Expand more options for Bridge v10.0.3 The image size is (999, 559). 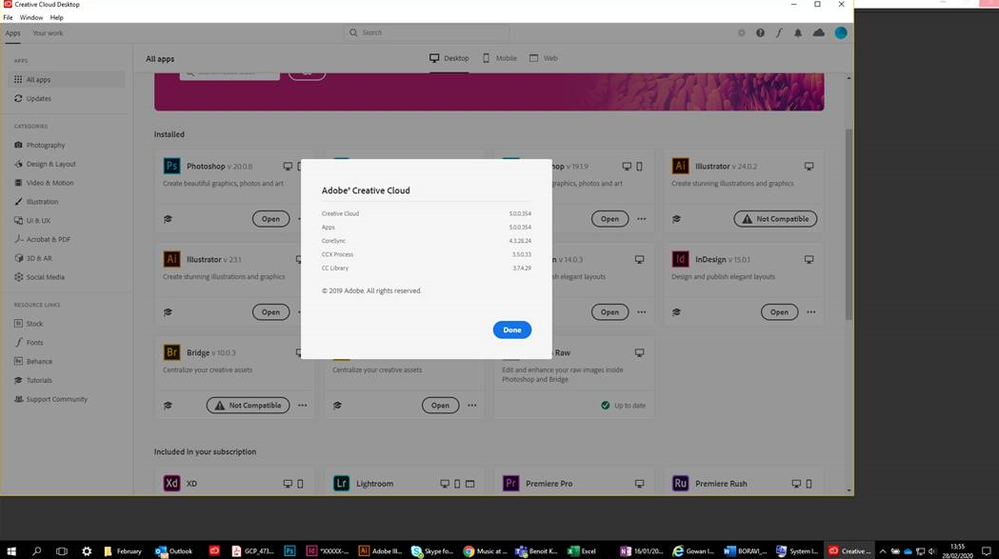303,405
